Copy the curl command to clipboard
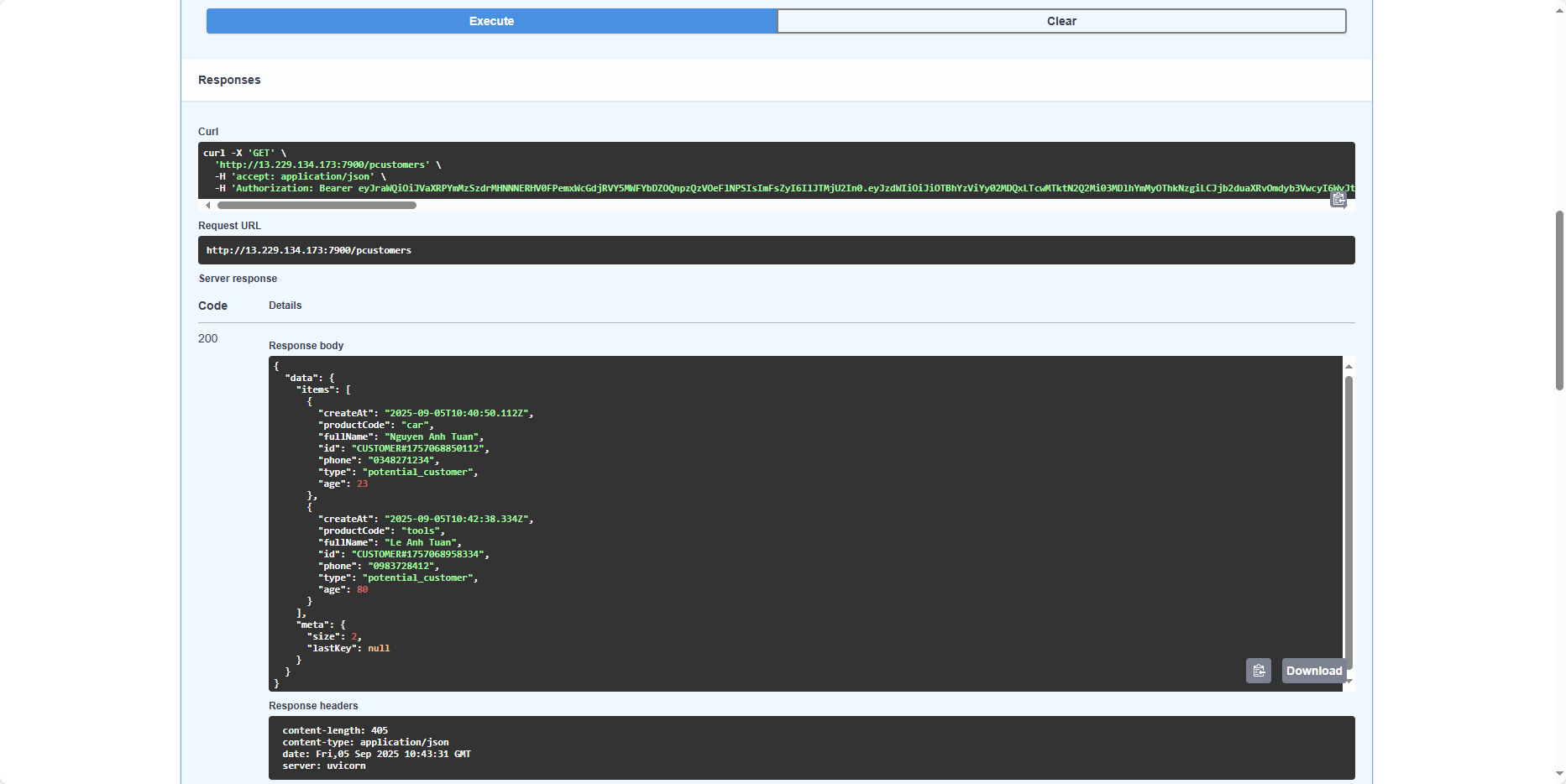 click(x=1338, y=200)
